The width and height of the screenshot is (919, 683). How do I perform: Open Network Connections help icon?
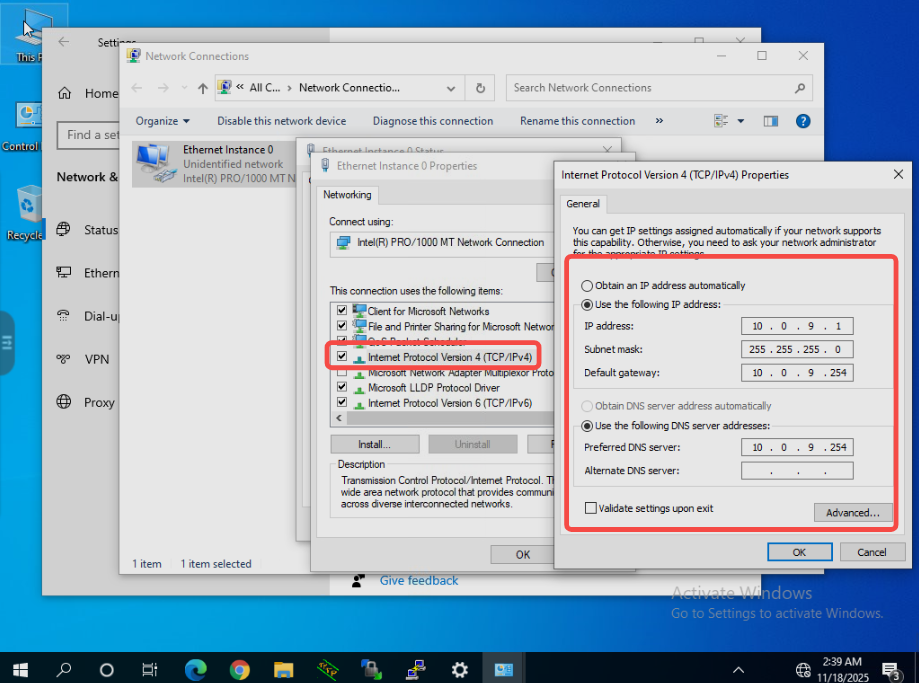coord(803,121)
